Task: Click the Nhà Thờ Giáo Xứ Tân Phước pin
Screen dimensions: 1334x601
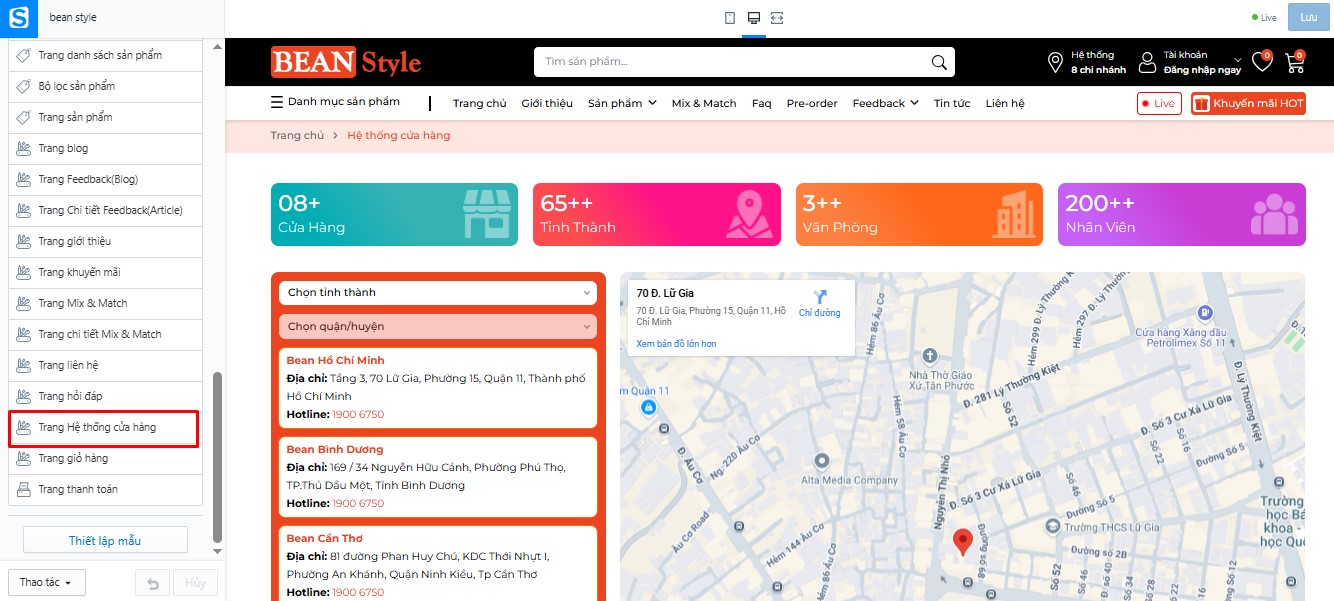Action: 930,355
